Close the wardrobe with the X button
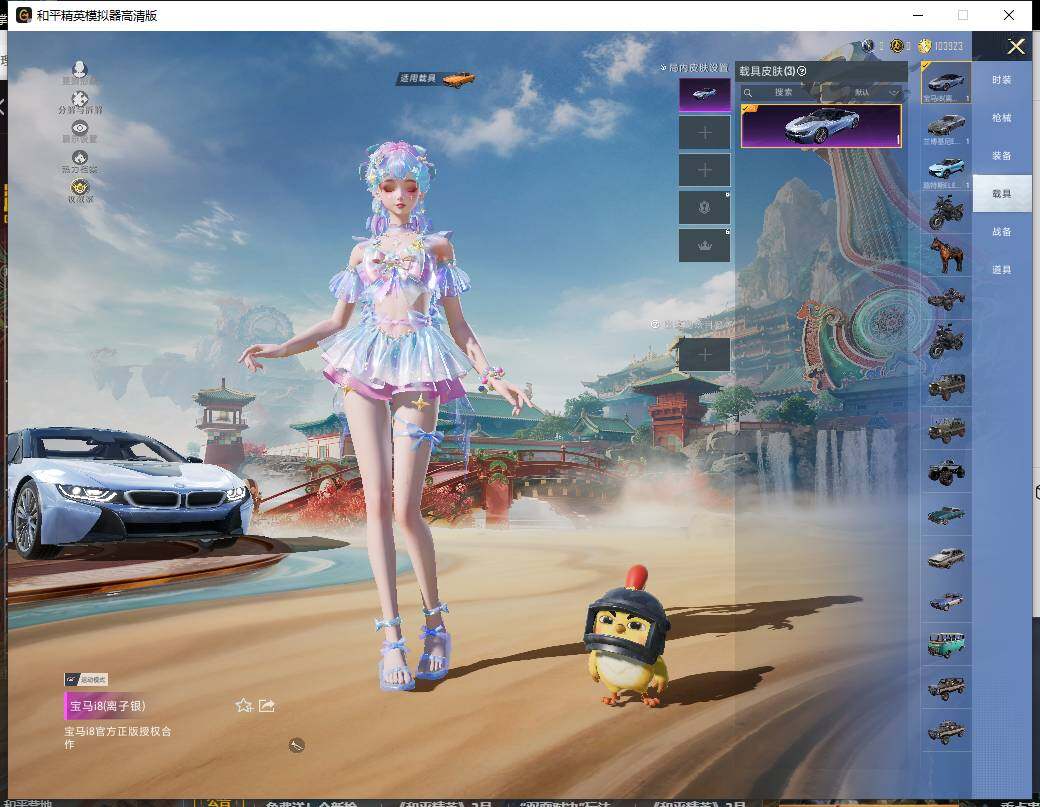The width and height of the screenshot is (1040, 807). point(1016,47)
